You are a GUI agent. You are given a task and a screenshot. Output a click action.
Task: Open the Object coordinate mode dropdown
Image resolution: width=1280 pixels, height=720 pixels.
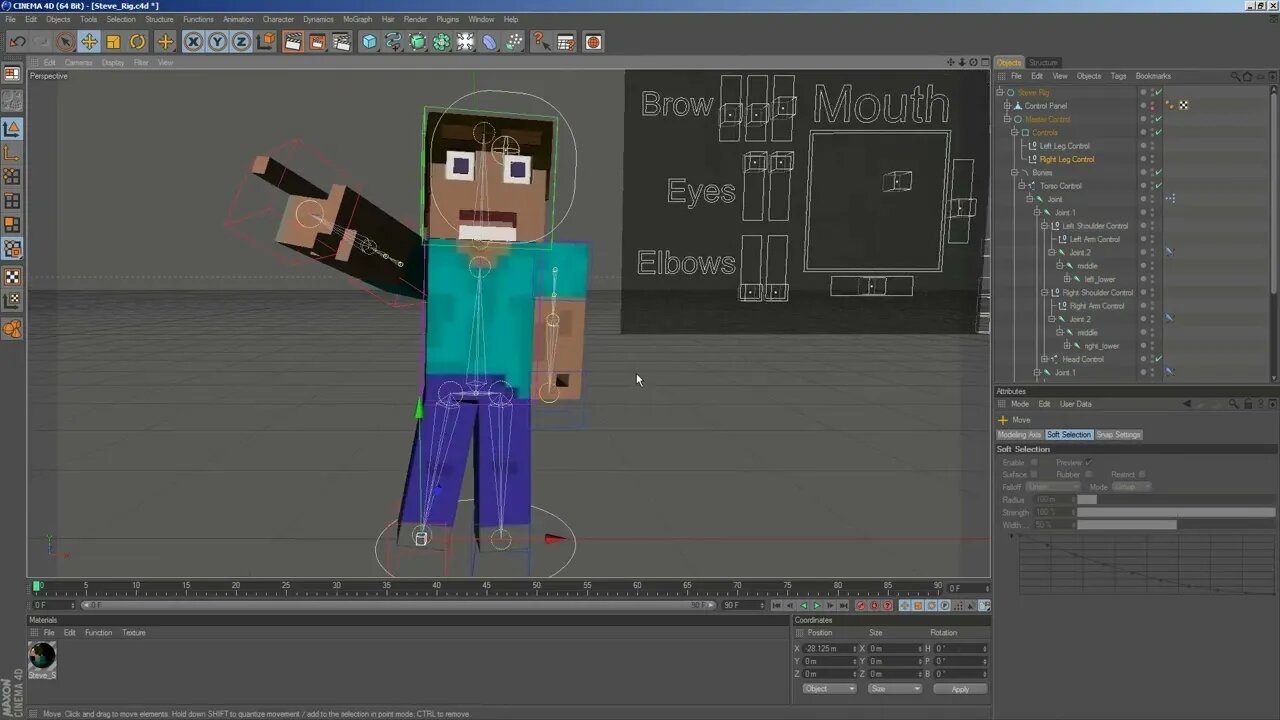tap(829, 689)
